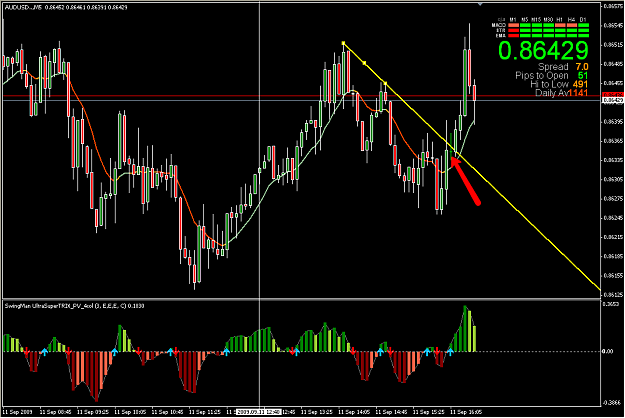
Task: Click the large green 0.86429 price display
Action: point(543,51)
